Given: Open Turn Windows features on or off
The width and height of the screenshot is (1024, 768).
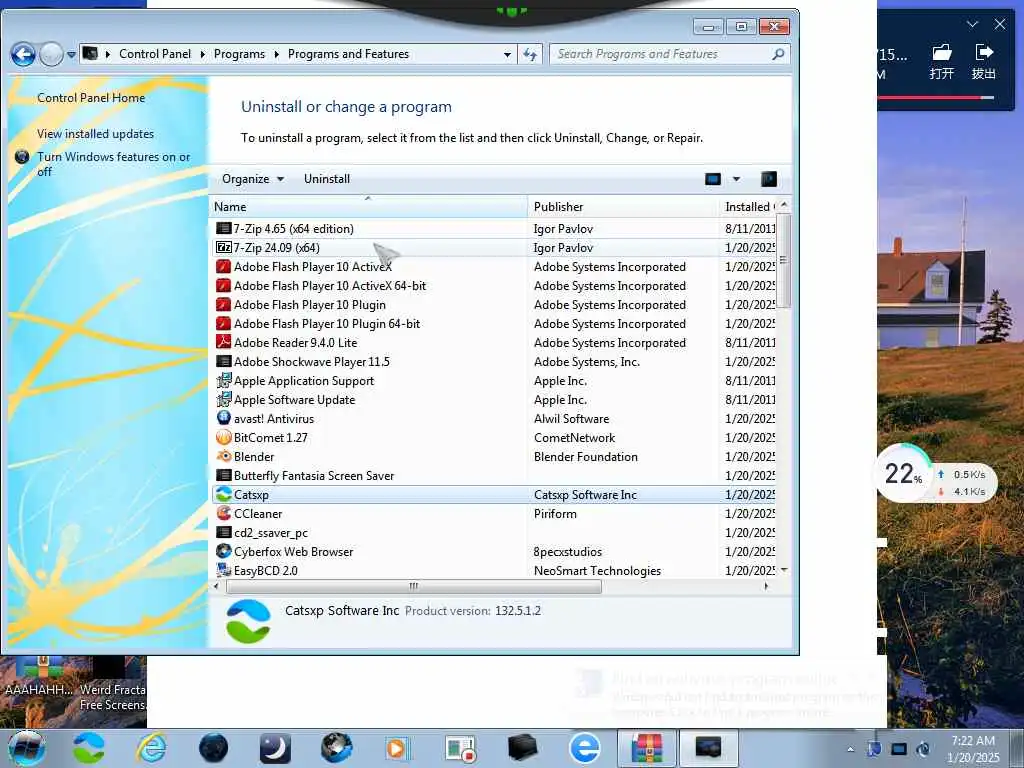Looking at the screenshot, I should [x=113, y=164].
